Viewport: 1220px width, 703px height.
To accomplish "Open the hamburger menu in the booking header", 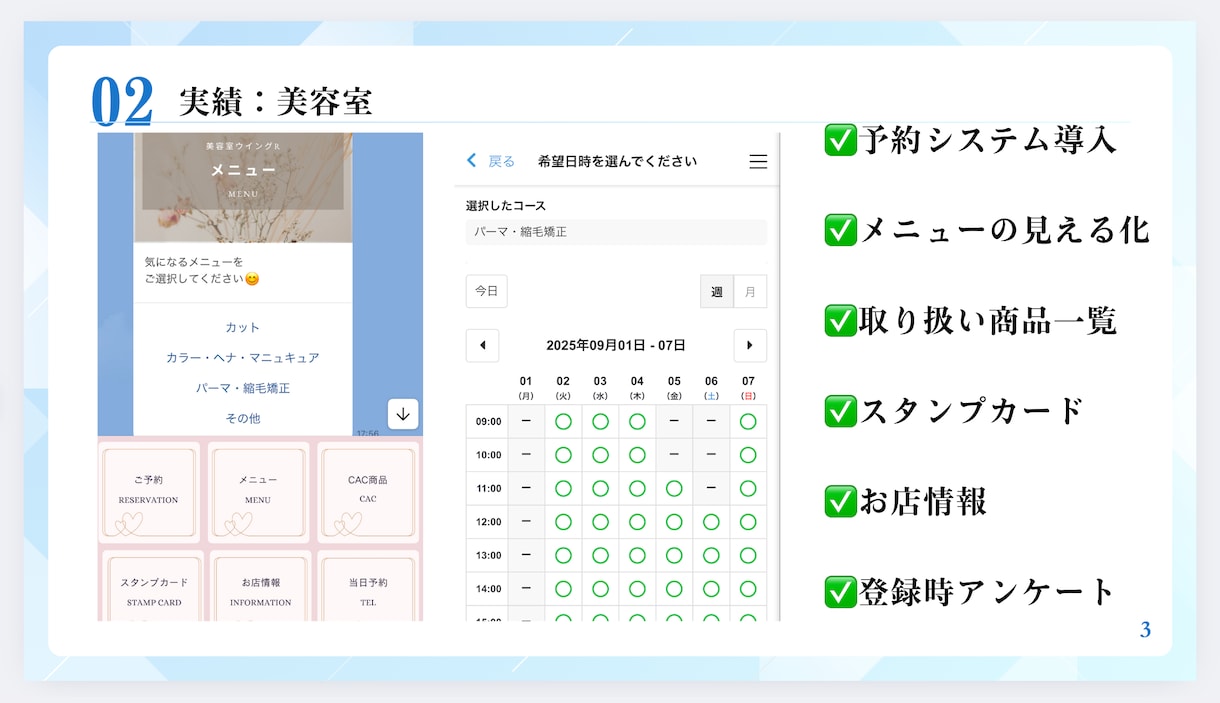I will pos(758,161).
